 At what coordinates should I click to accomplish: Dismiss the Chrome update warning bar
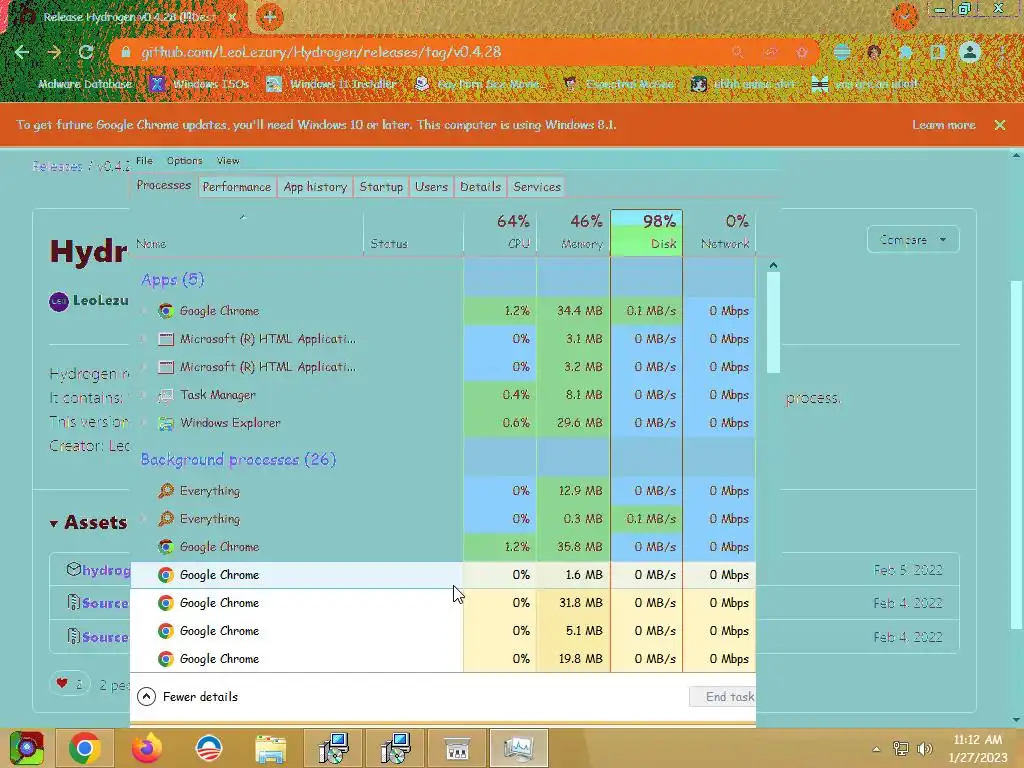click(x=1000, y=125)
